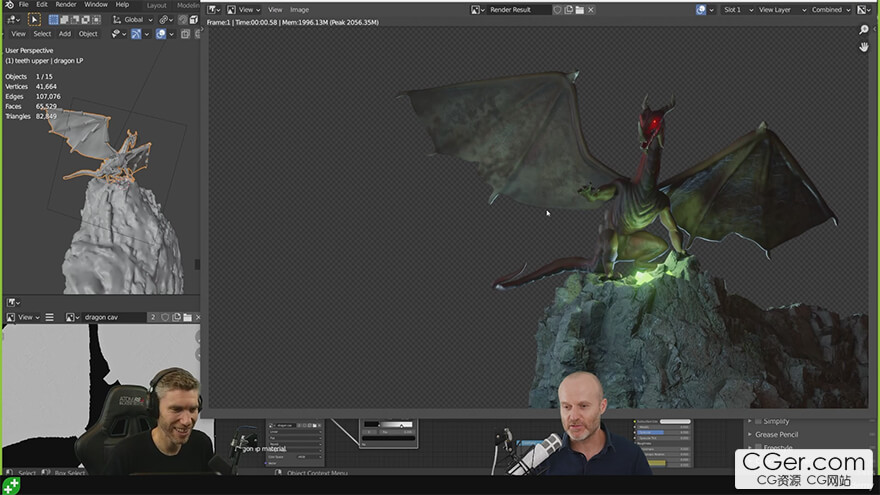Open the viewport Object menu
Screen dimensions: 880x495
coord(88,34)
